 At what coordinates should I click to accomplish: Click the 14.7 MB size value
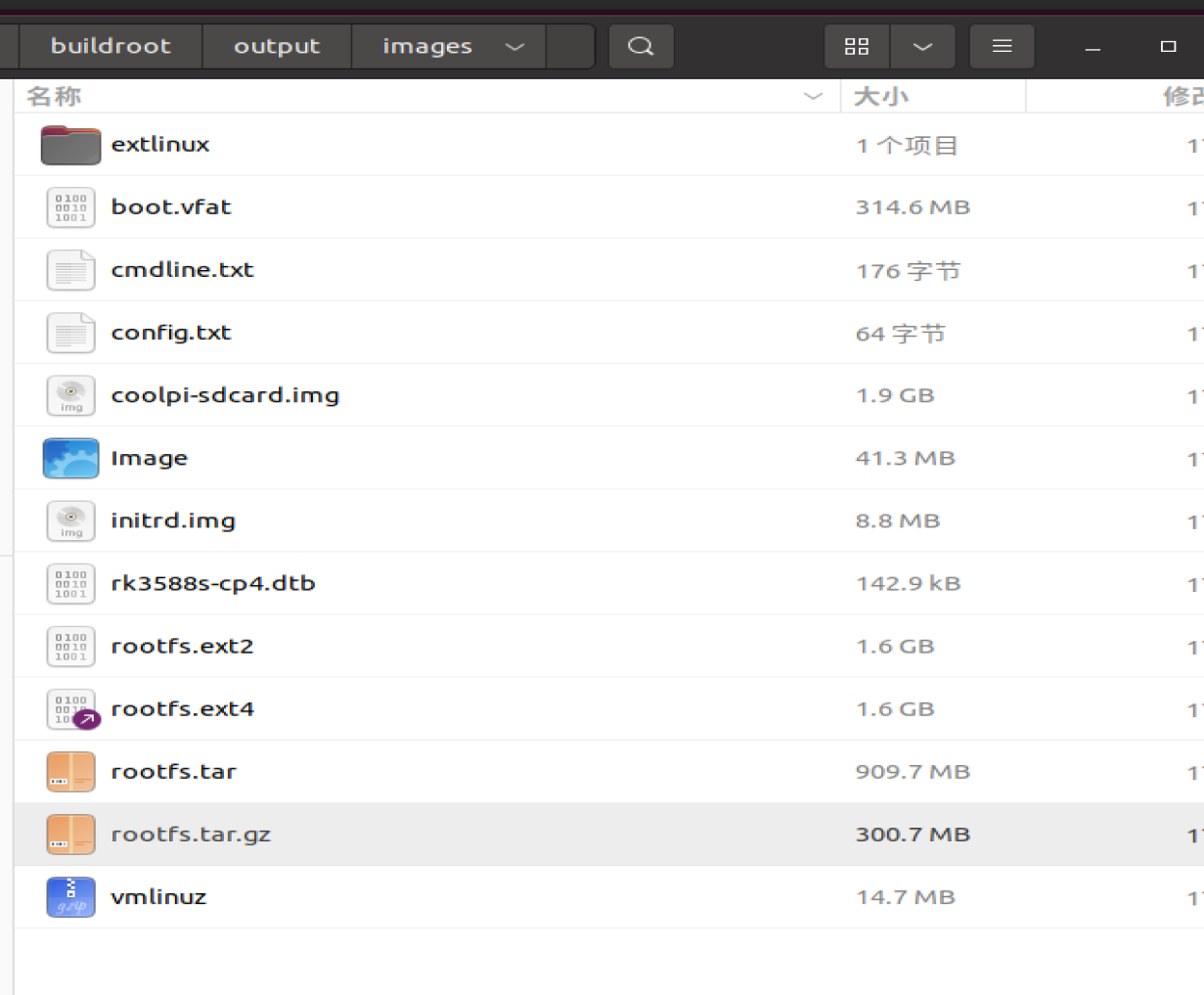point(905,897)
